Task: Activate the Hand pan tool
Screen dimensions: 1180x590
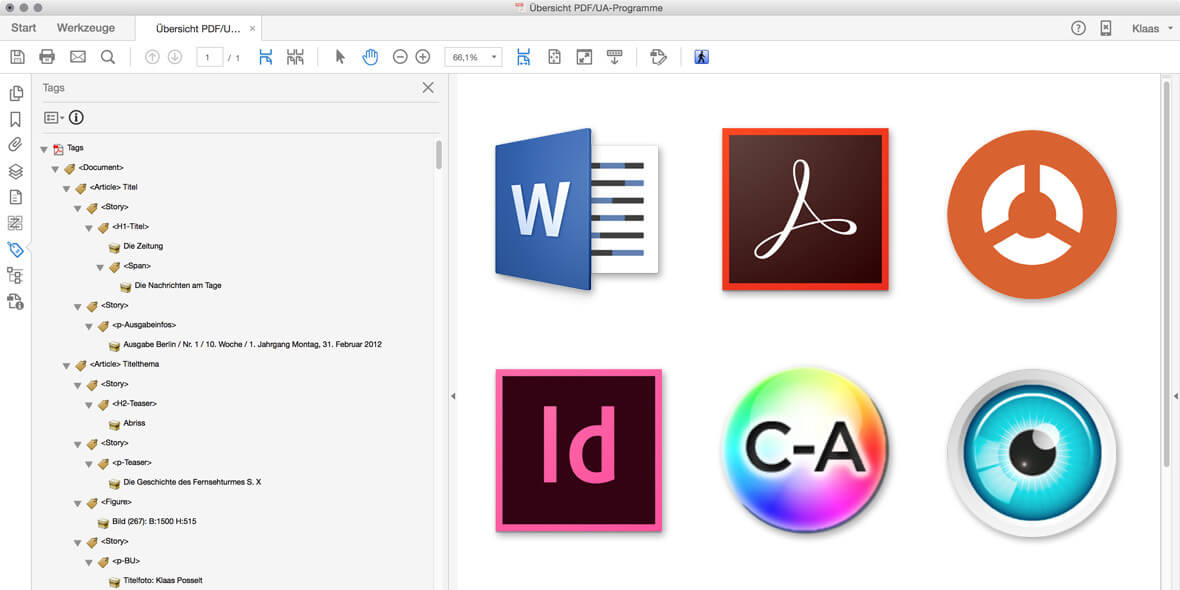Action: [x=370, y=57]
